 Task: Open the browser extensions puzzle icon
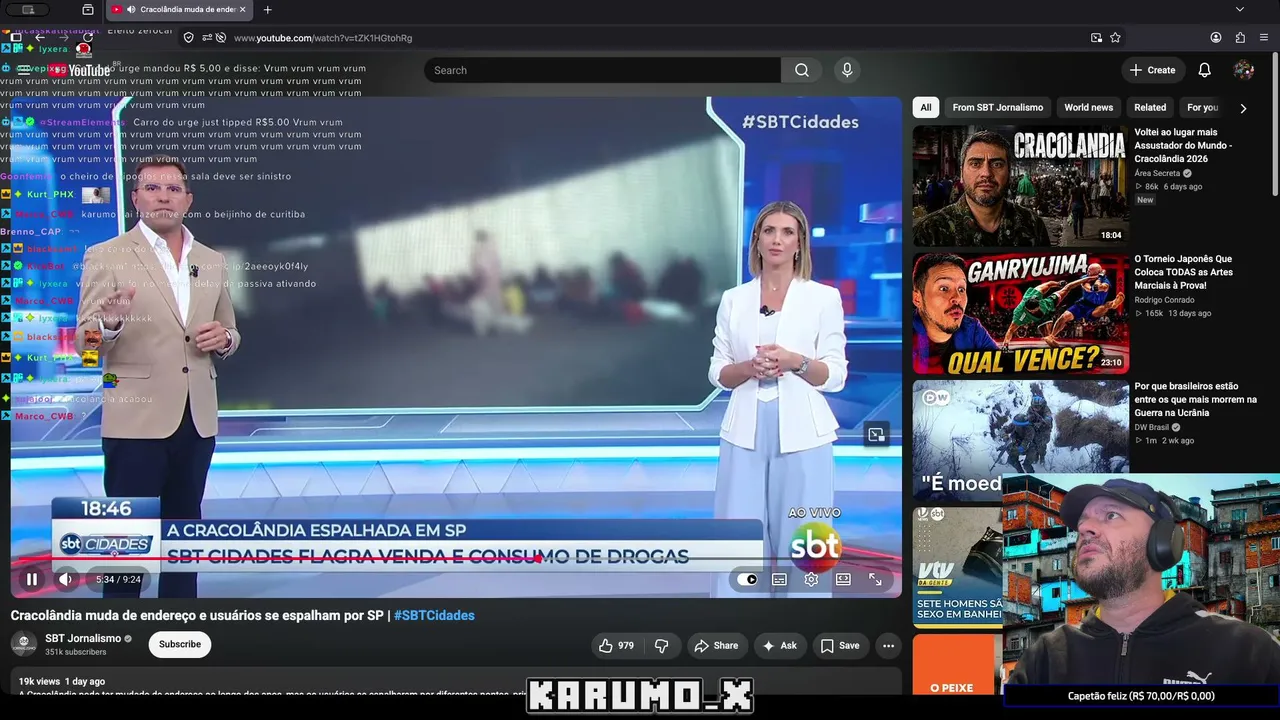click(x=1240, y=38)
